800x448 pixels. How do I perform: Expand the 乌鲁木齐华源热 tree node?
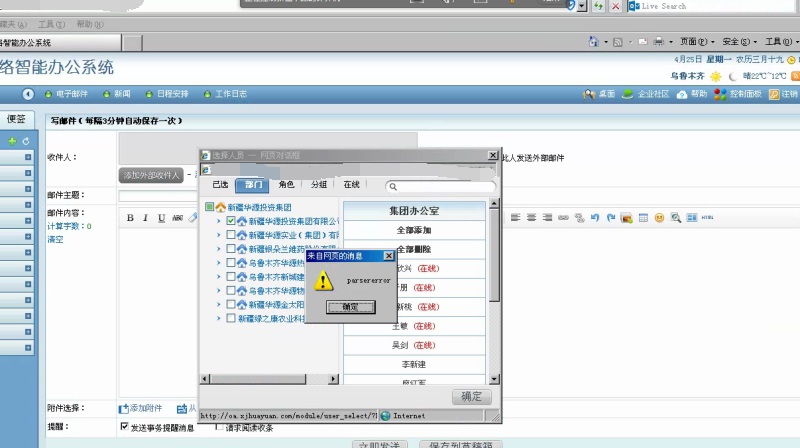point(218,263)
